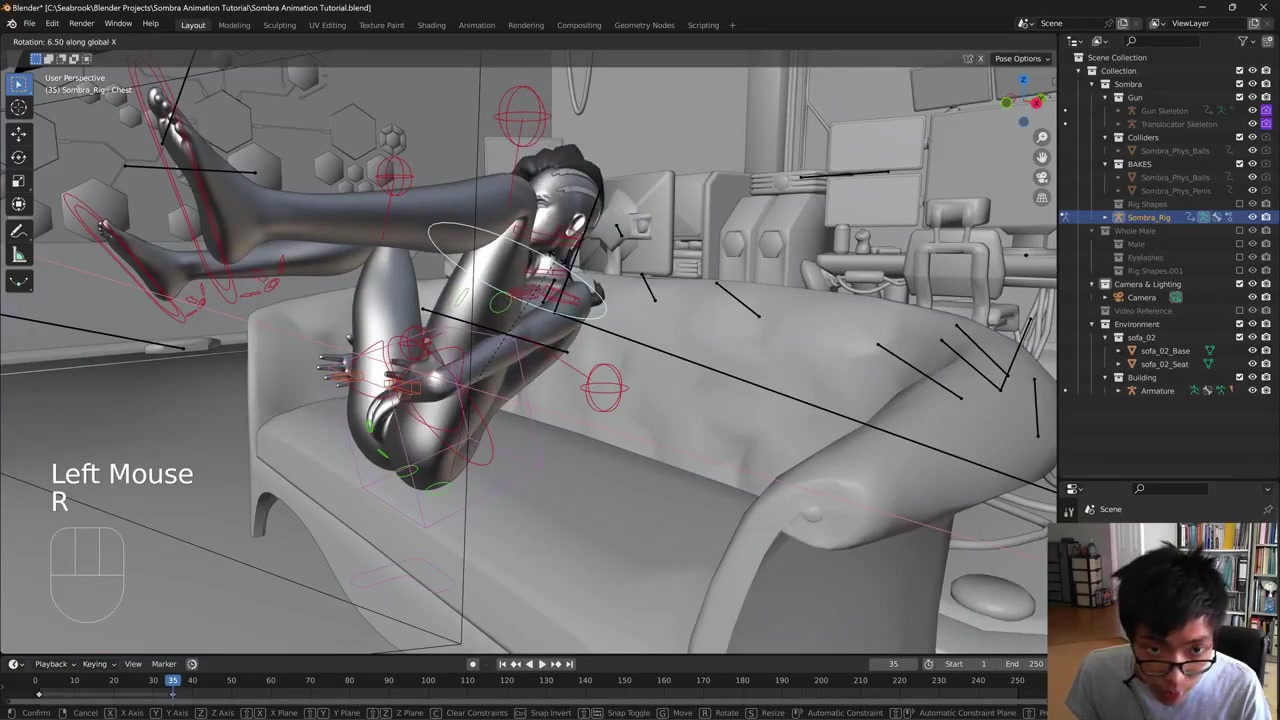Activate the Move tool
Viewport: 1280px width, 720px height.
pyautogui.click(x=18, y=133)
